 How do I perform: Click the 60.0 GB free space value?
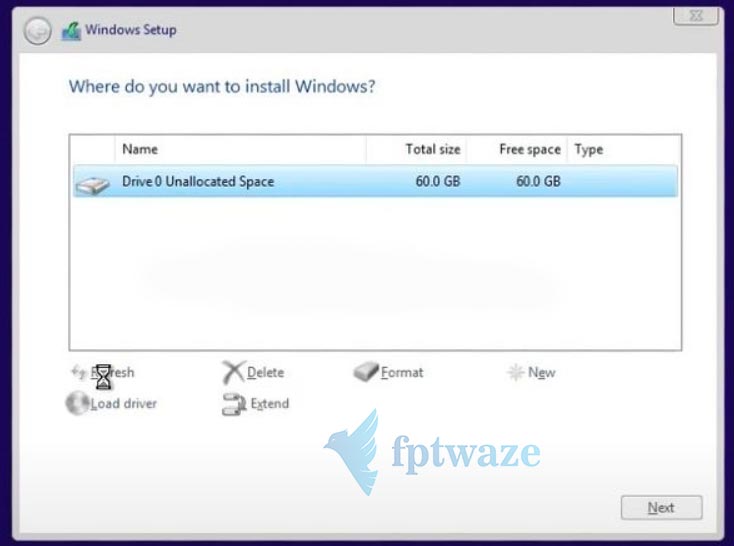pyautogui.click(x=538, y=181)
